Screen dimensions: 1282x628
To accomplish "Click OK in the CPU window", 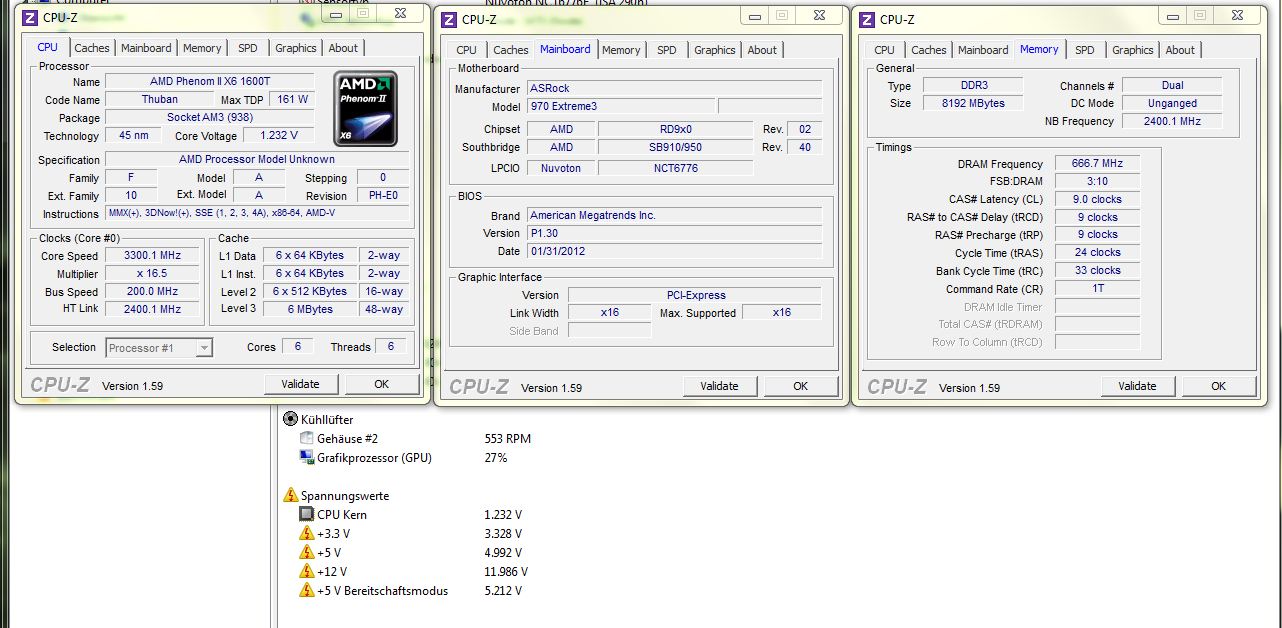I will point(382,384).
